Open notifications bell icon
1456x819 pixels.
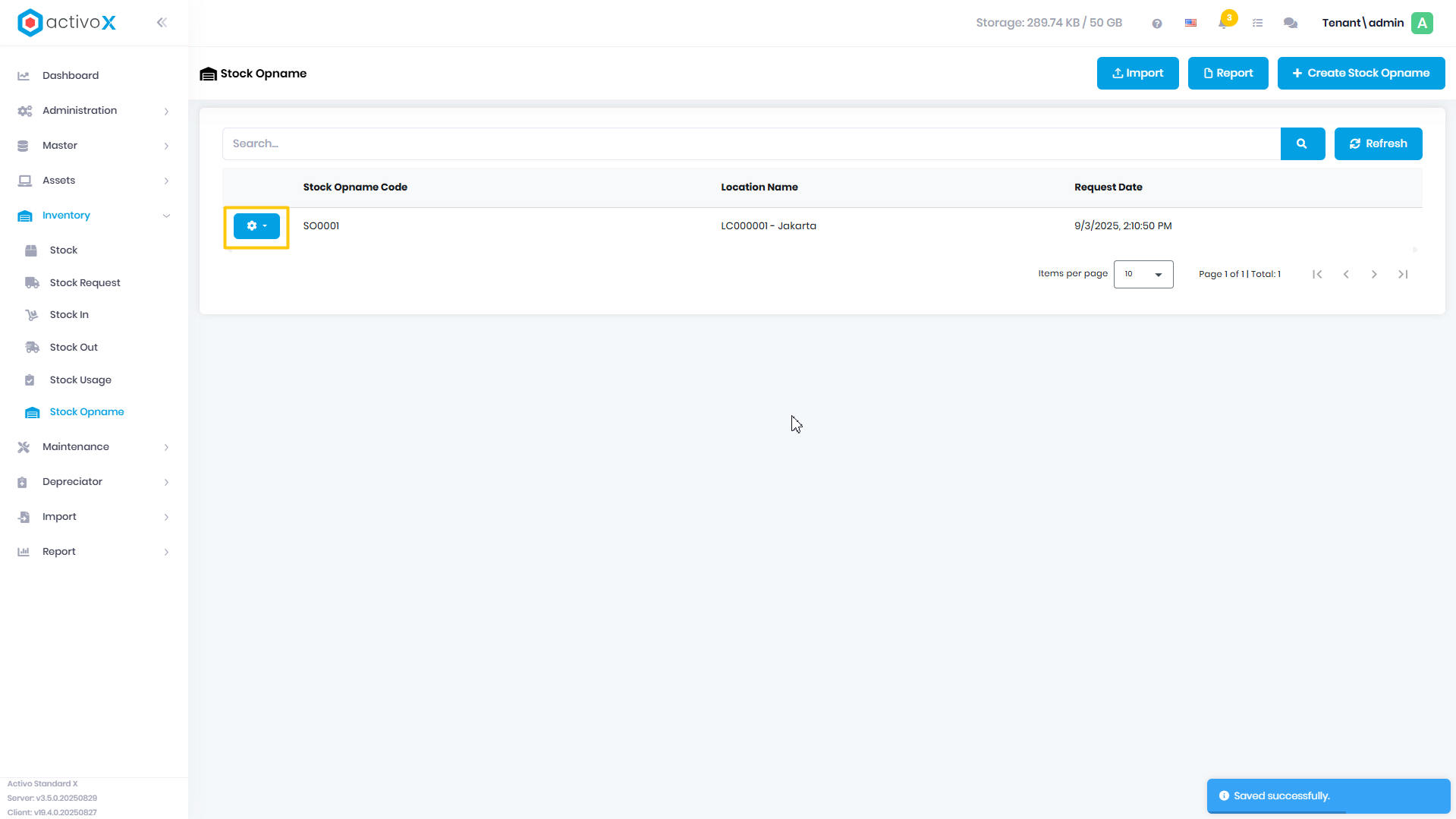click(1224, 23)
